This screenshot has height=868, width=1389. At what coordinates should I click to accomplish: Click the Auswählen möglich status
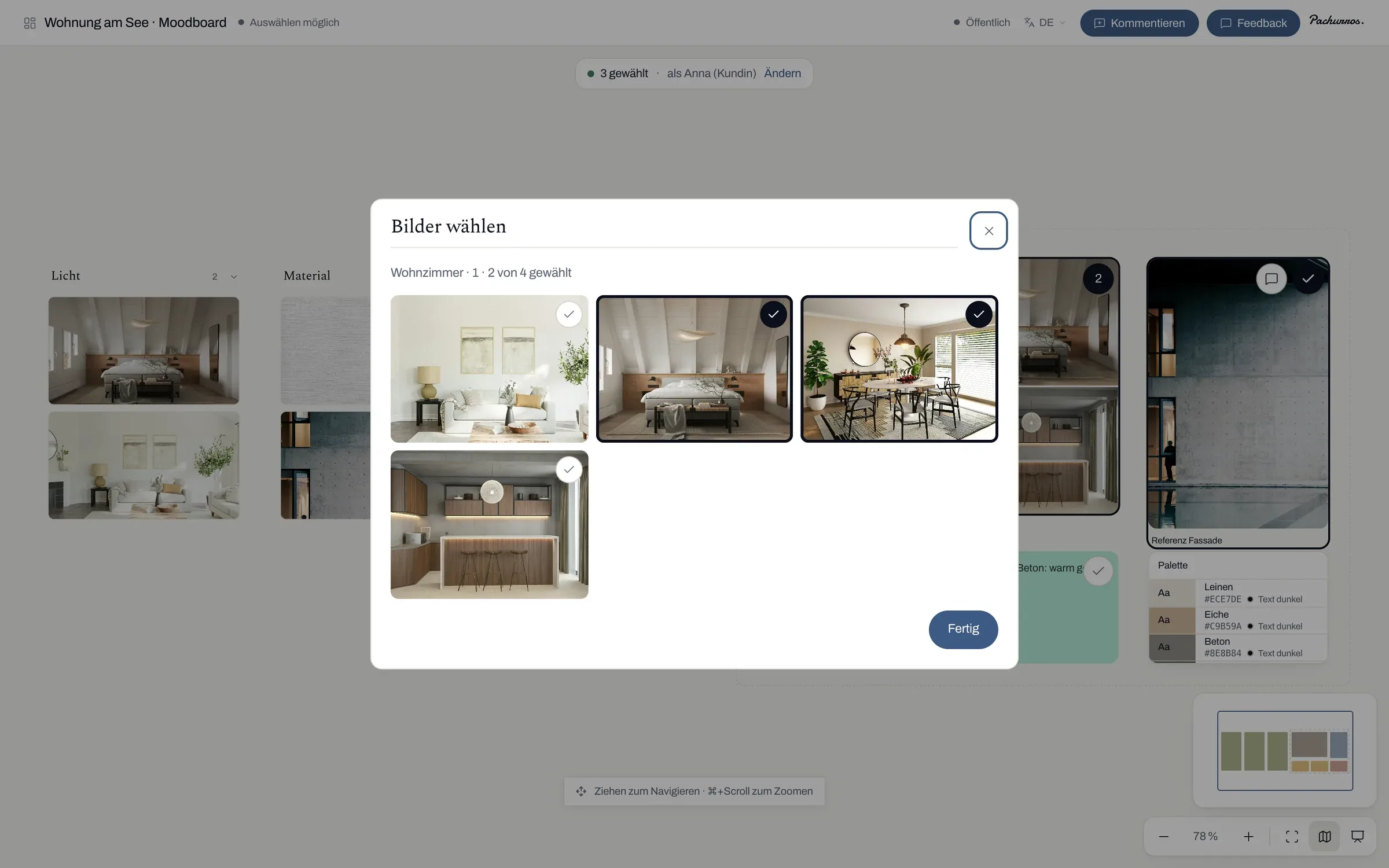coord(289,23)
